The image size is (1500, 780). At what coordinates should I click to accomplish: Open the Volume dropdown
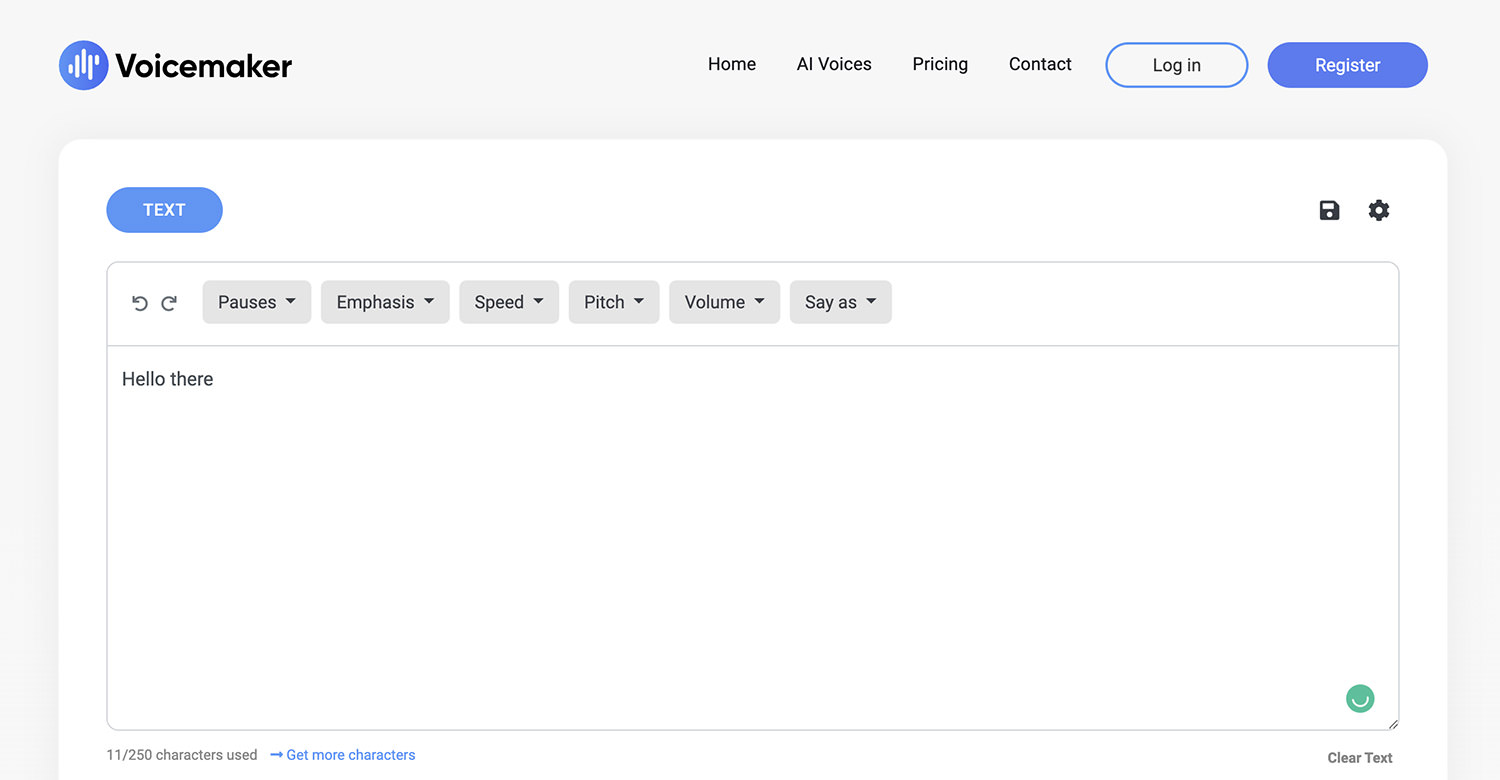click(x=724, y=302)
